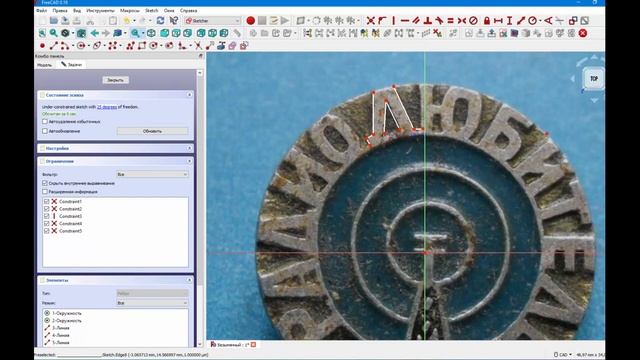The width and height of the screenshot is (640, 360).
Task: Collapse the constraints section
Action: click(189, 161)
